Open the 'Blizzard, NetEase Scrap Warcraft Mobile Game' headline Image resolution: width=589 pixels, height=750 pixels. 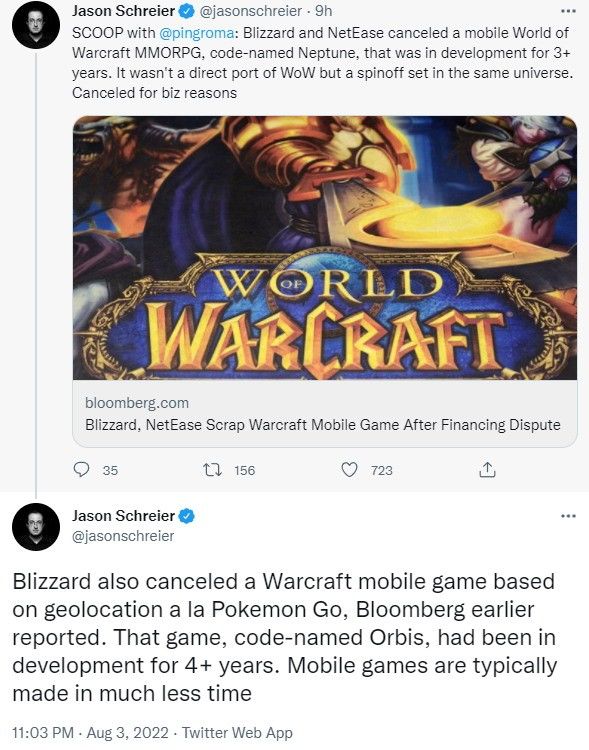pyautogui.click(x=322, y=425)
